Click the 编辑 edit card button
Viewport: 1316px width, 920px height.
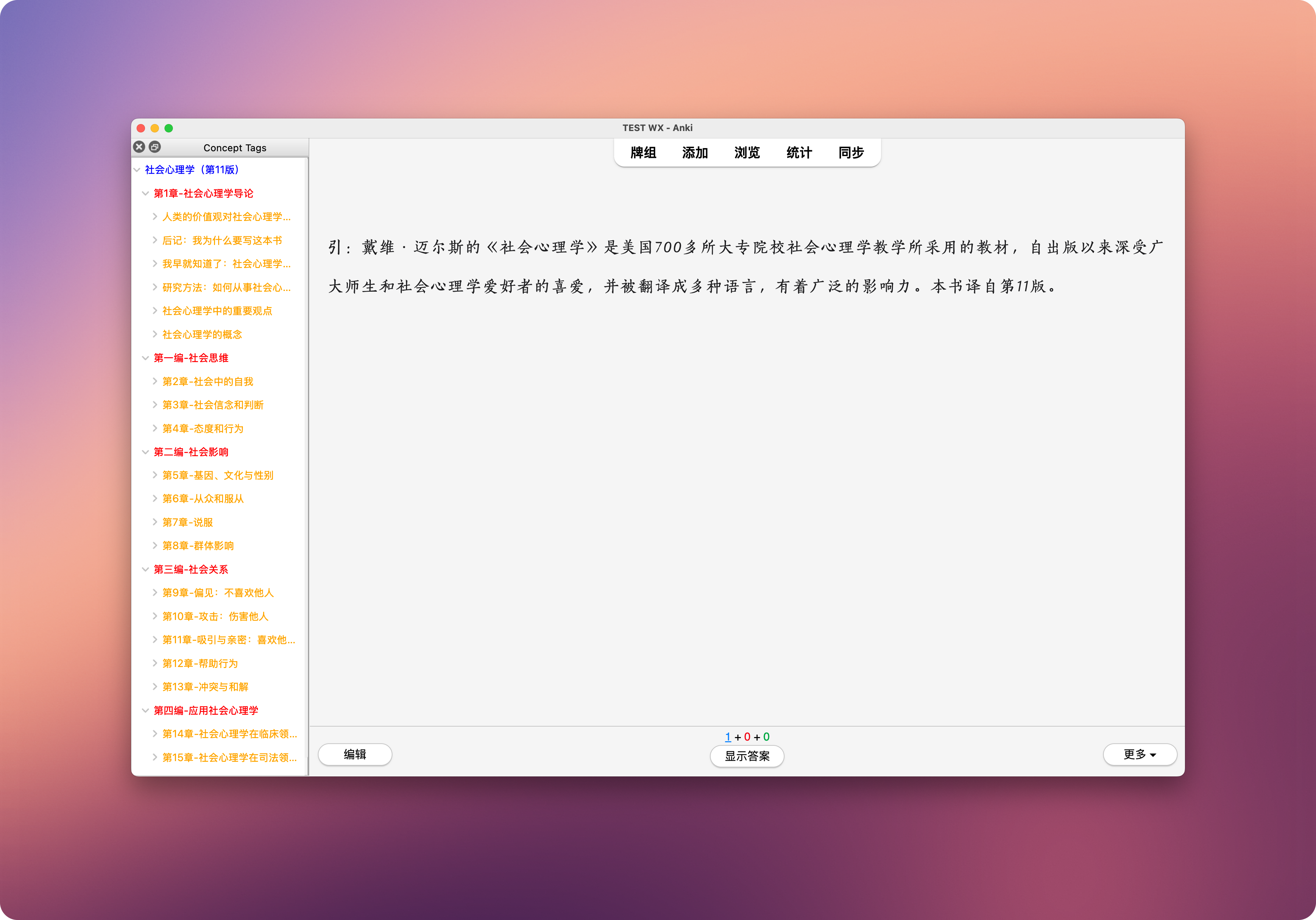point(355,754)
